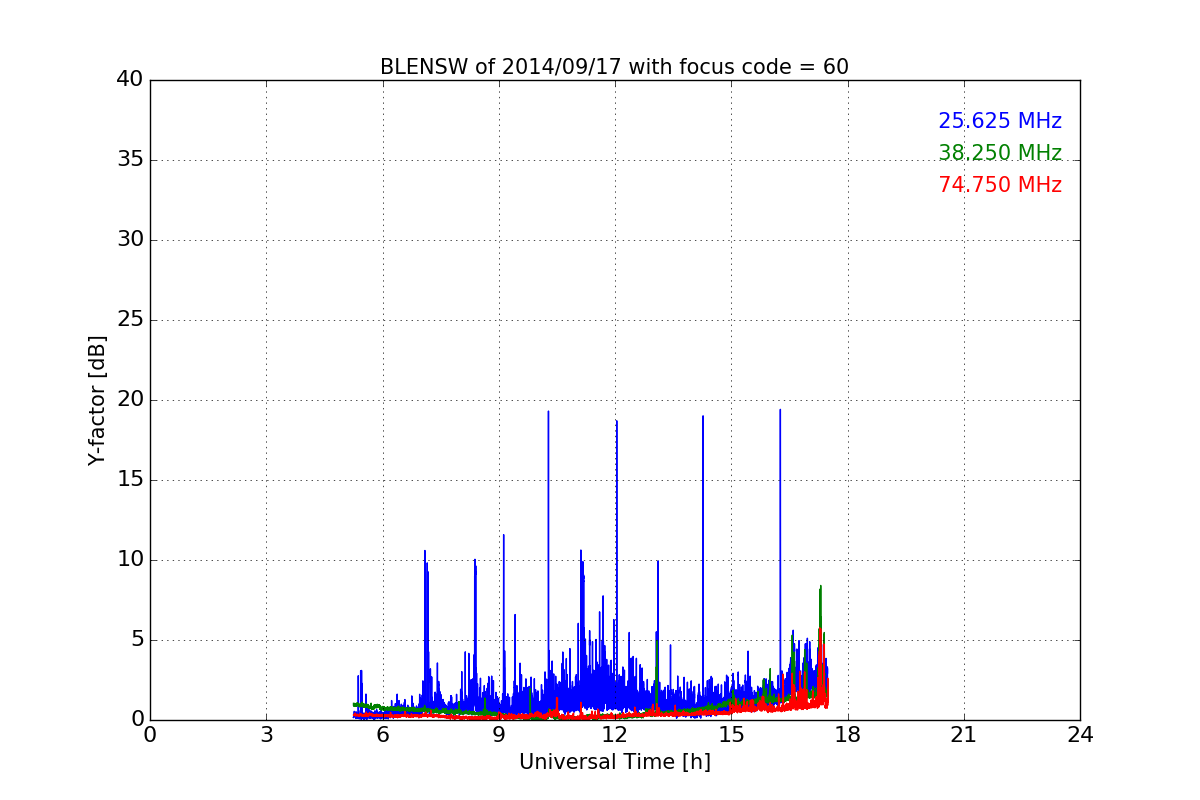Click the blue peak near 9.1 h

504,535
